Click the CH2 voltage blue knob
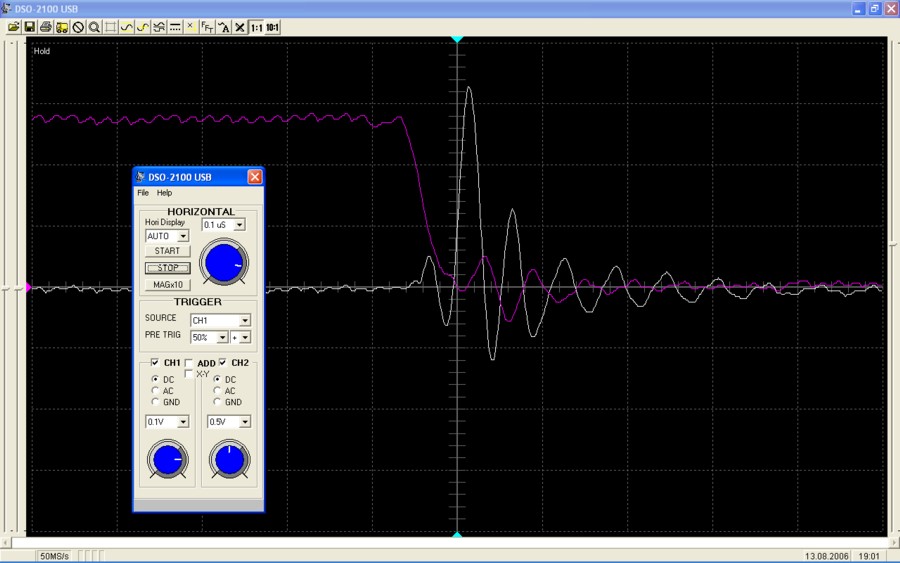 (x=229, y=459)
